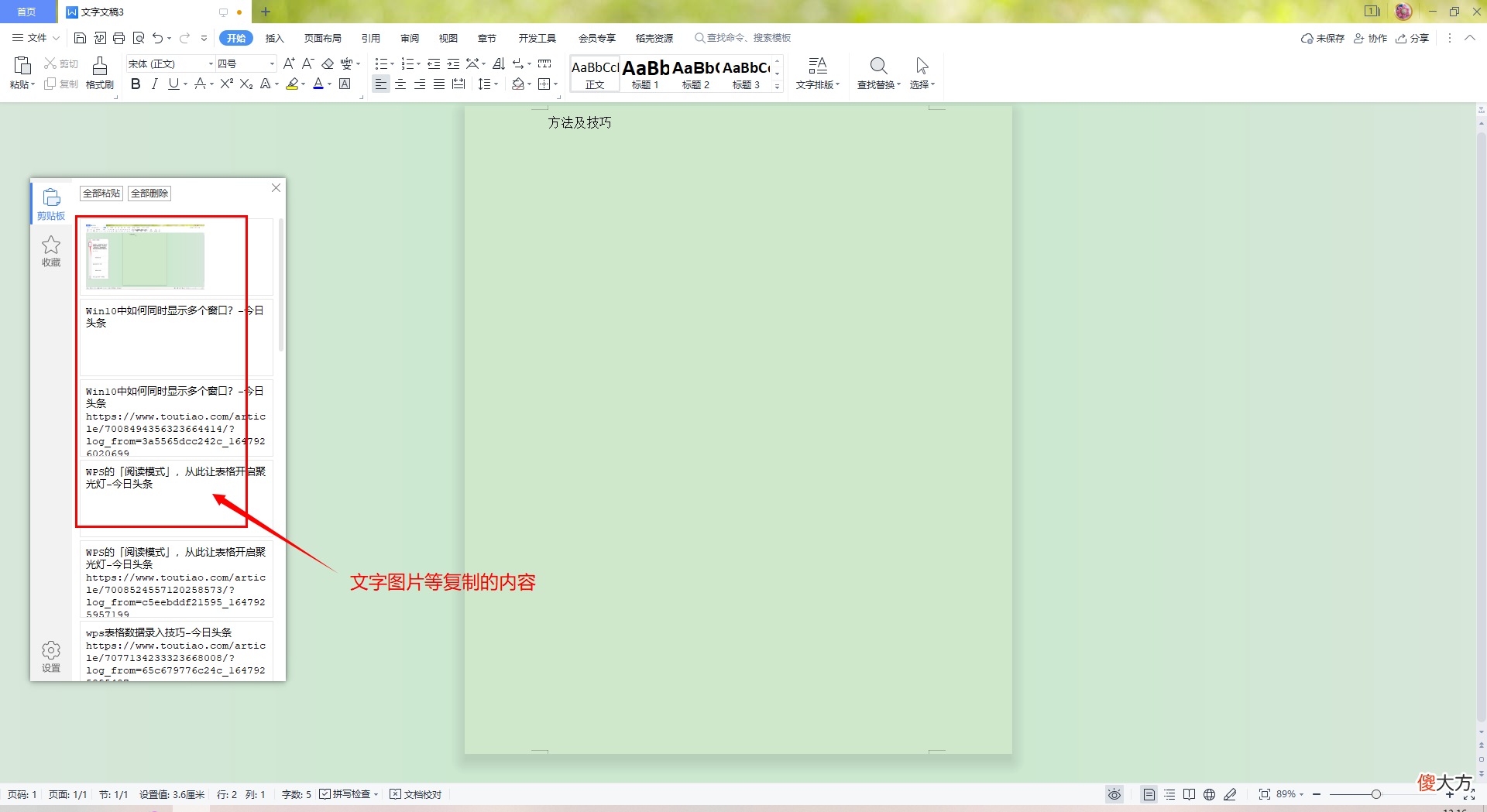Adjust the zoom slider in status bar
The image size is (1487, 812).
[x=1376, y=794]
